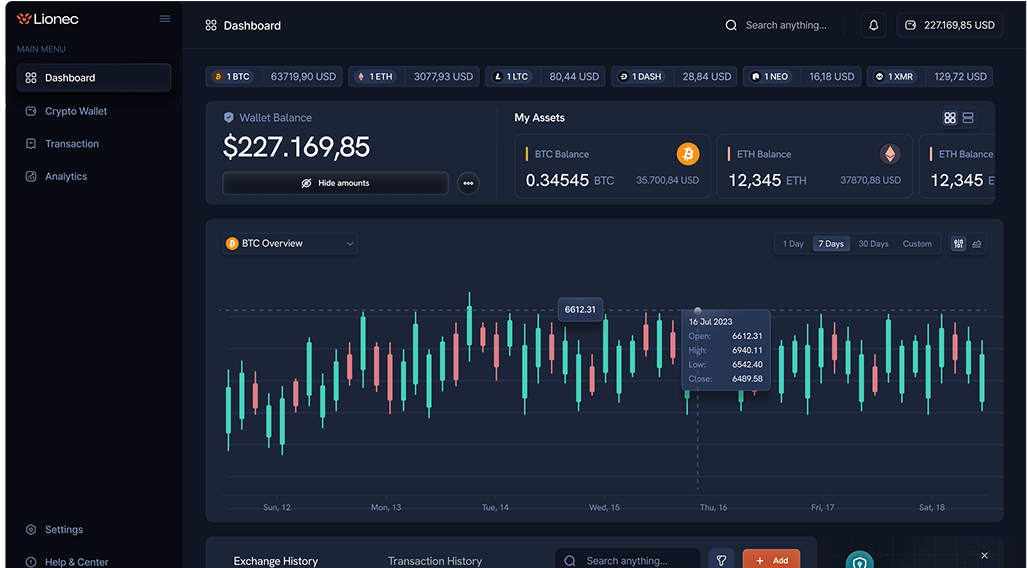Click the $227.169,85 wallet balance amount

tap(297, 147)
